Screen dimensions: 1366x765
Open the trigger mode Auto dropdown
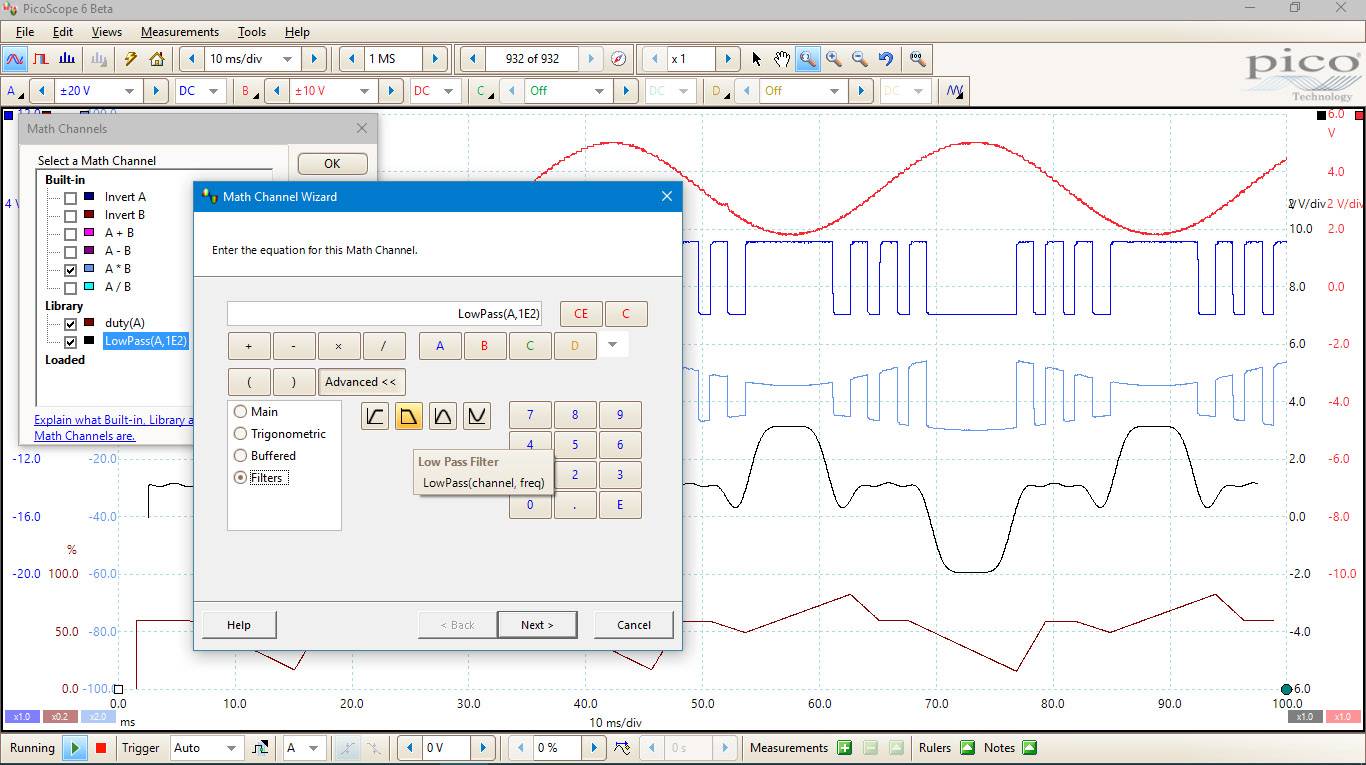click(x=232, y=747)
